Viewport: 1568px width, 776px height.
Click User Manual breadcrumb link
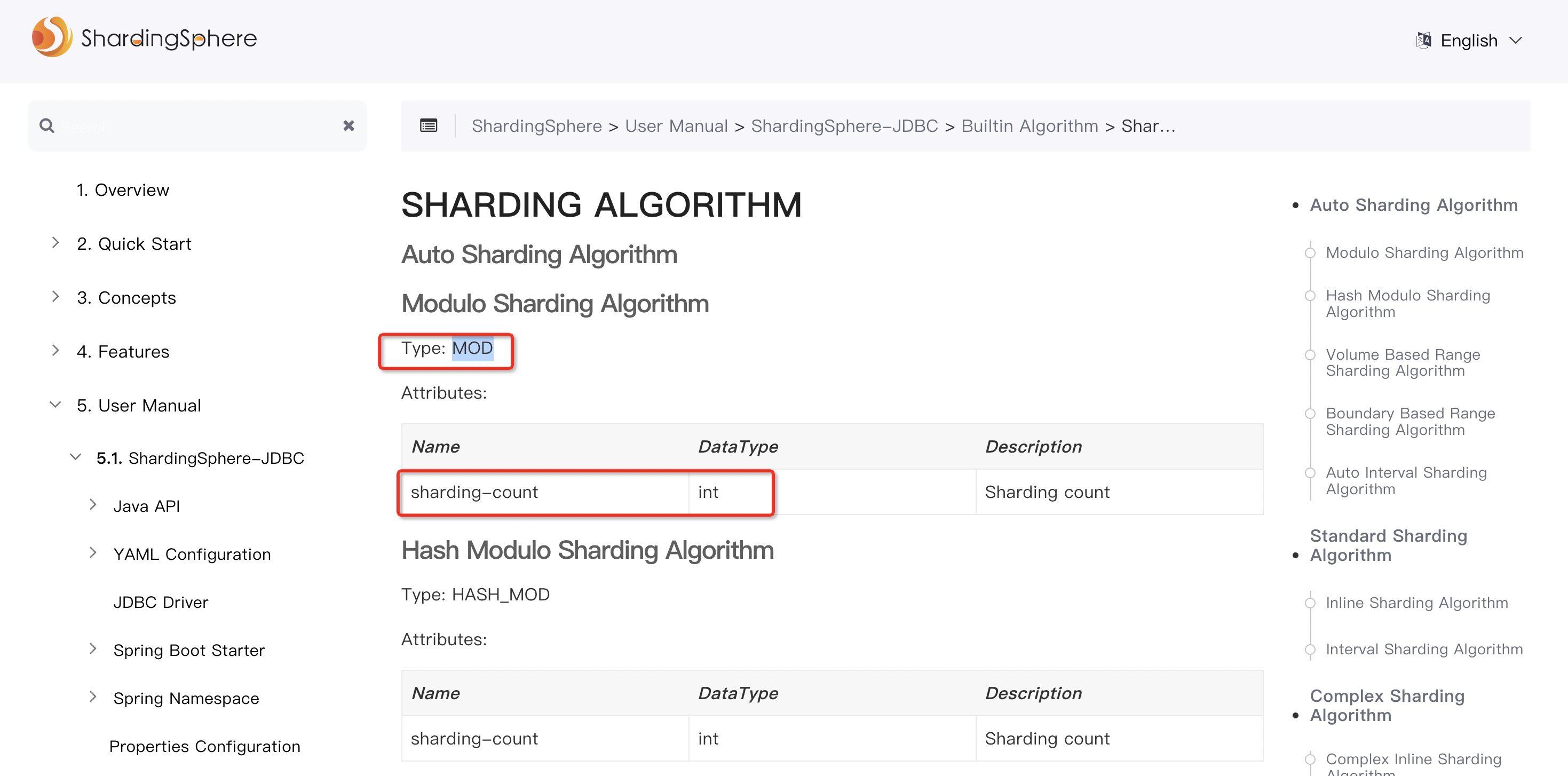pyautogui.click(x=676, y=126)
